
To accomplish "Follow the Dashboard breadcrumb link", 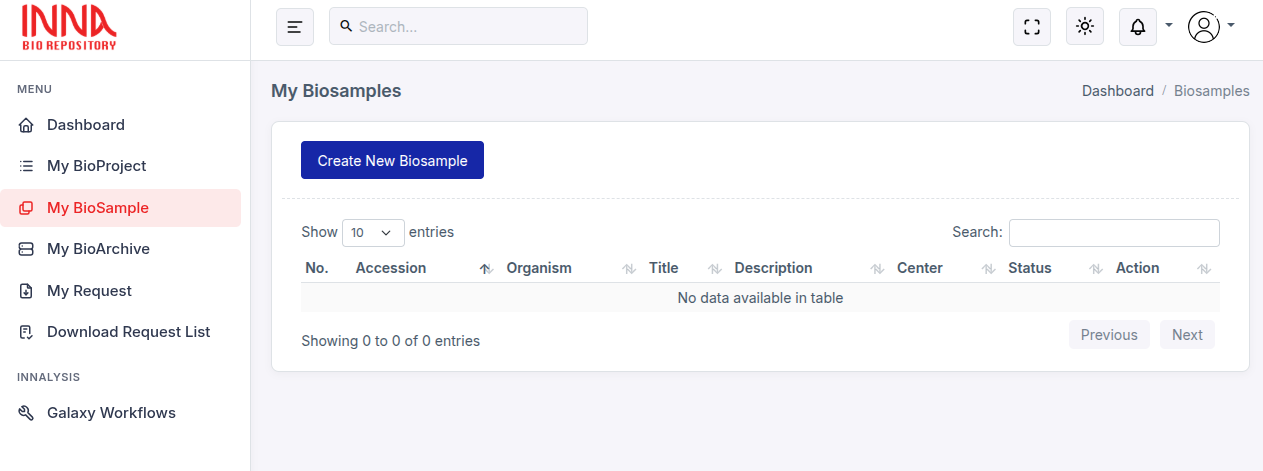I will click(x=1118, y=91).
